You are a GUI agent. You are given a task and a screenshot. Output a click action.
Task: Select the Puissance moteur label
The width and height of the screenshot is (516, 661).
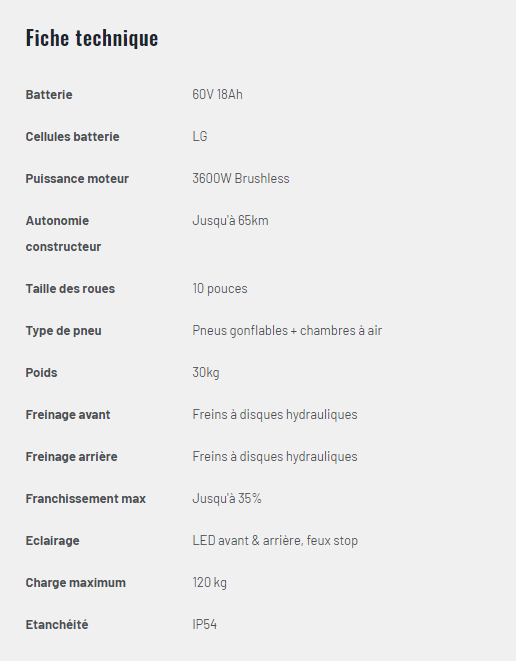pyautogui.click(x=77, y=179)
